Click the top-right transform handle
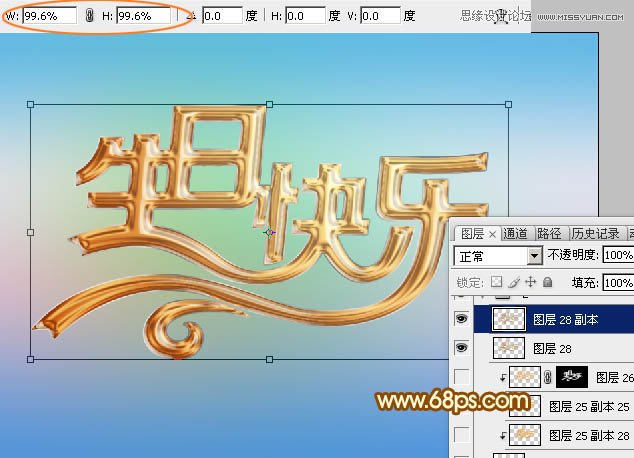634x458 pixels. 509,105
